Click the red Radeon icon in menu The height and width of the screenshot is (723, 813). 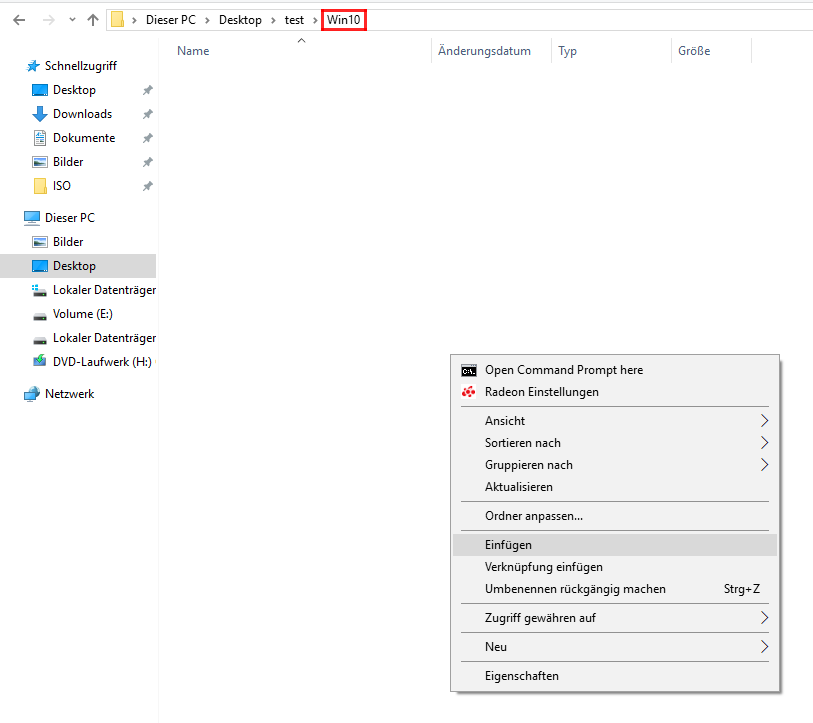(469, 392)
